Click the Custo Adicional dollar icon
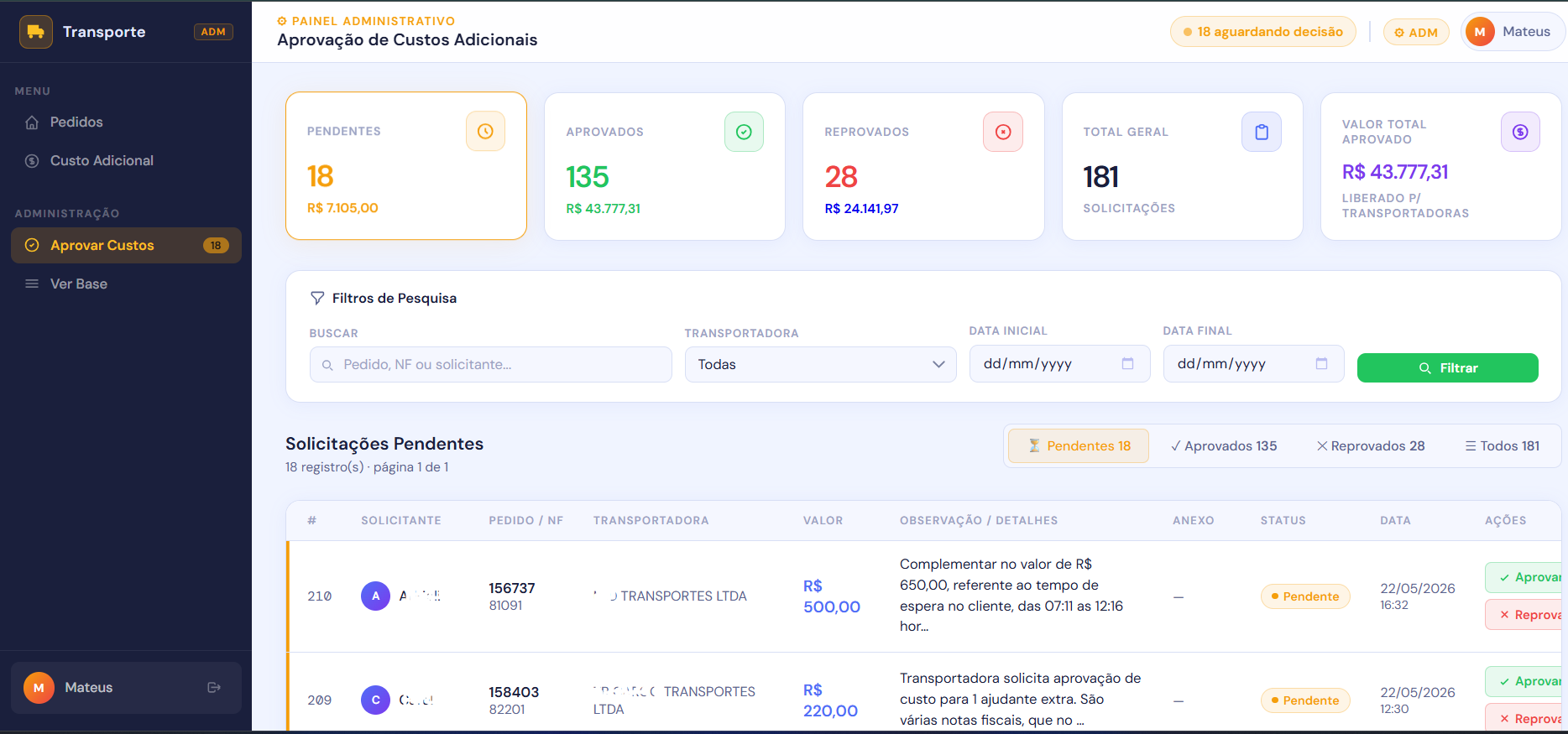The width and height of the screenshot is (1568, 734). (32, 161)
